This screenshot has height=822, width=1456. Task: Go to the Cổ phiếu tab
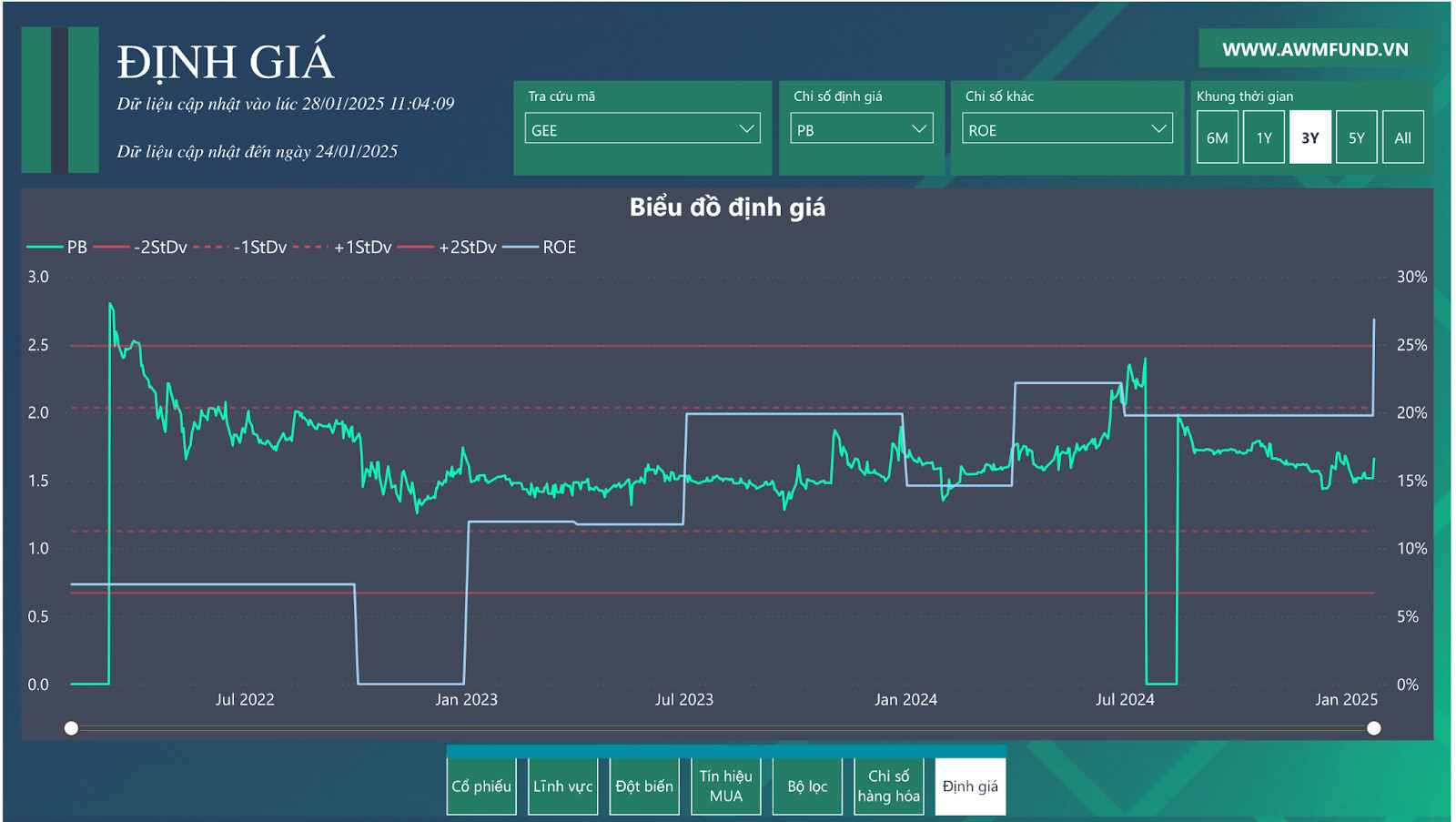click(481, 786)
